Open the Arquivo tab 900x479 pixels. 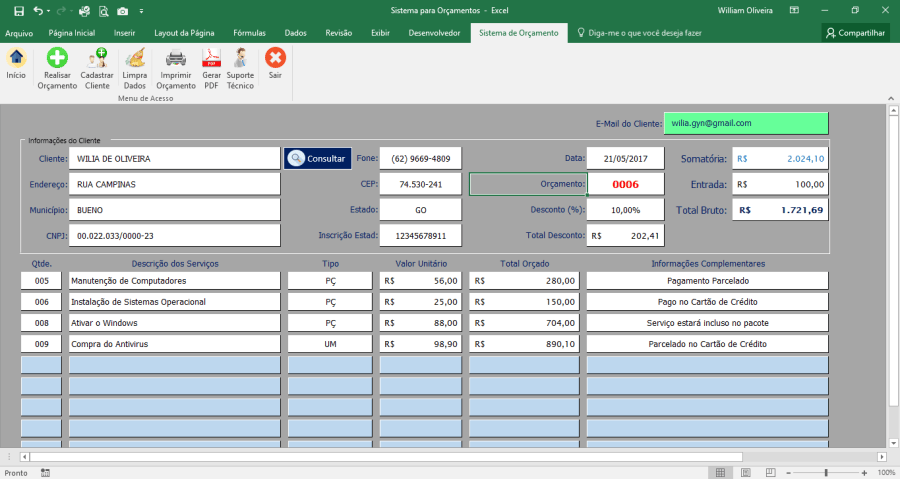pos(19,33)
